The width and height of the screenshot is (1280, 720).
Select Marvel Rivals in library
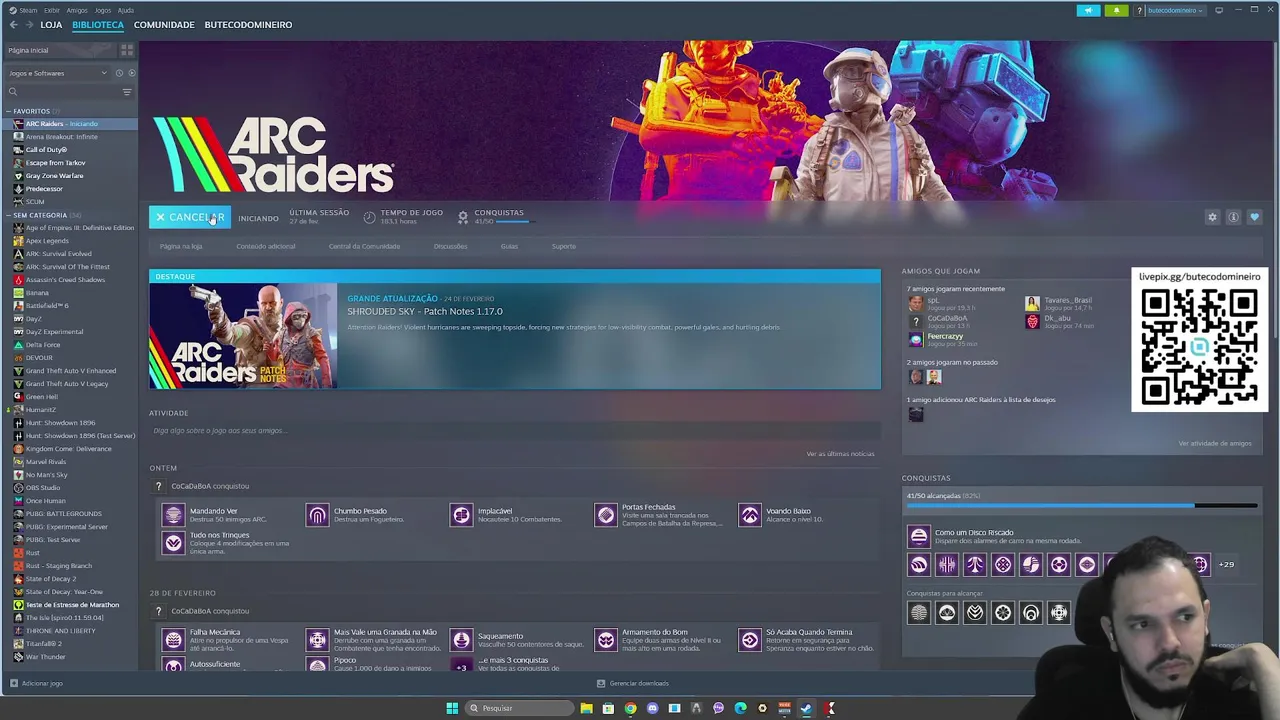[46, 462]
